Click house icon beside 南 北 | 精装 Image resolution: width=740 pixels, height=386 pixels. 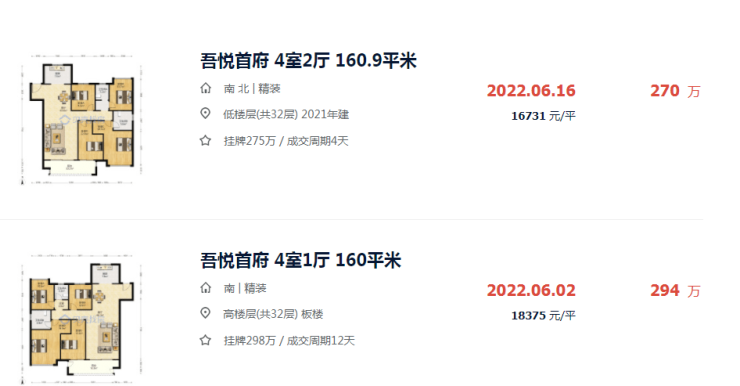(205, 88)
